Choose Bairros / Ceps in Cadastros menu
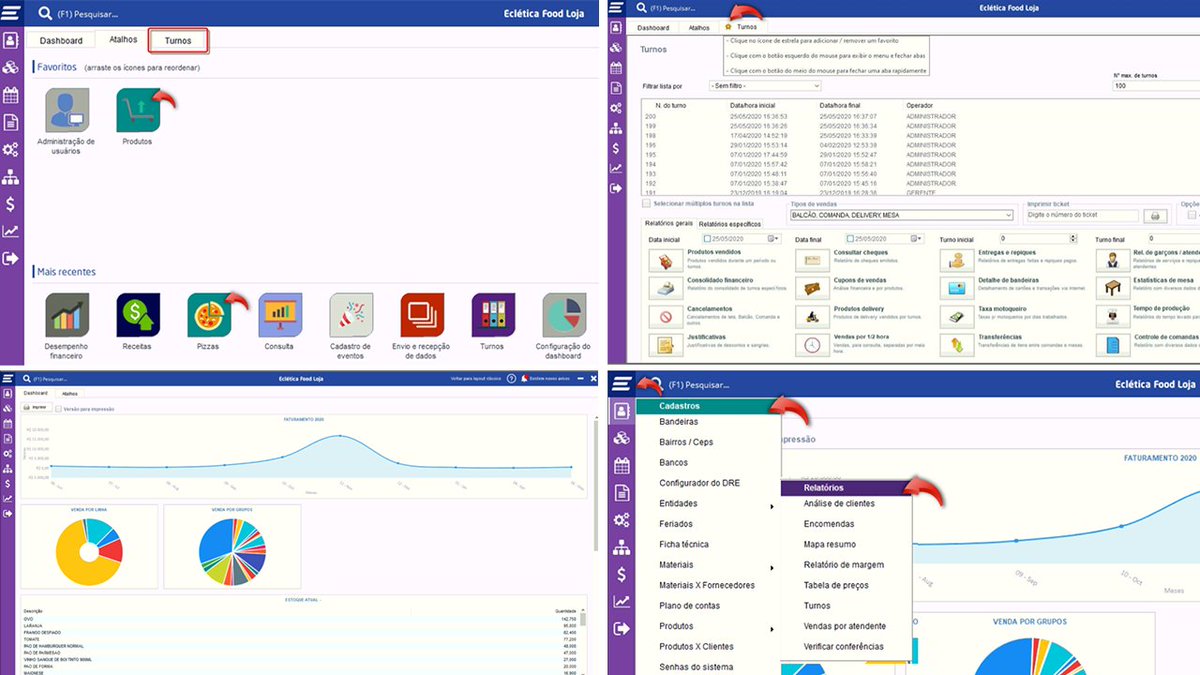This screenshot has height=675, width=1200. pos(686,442)
